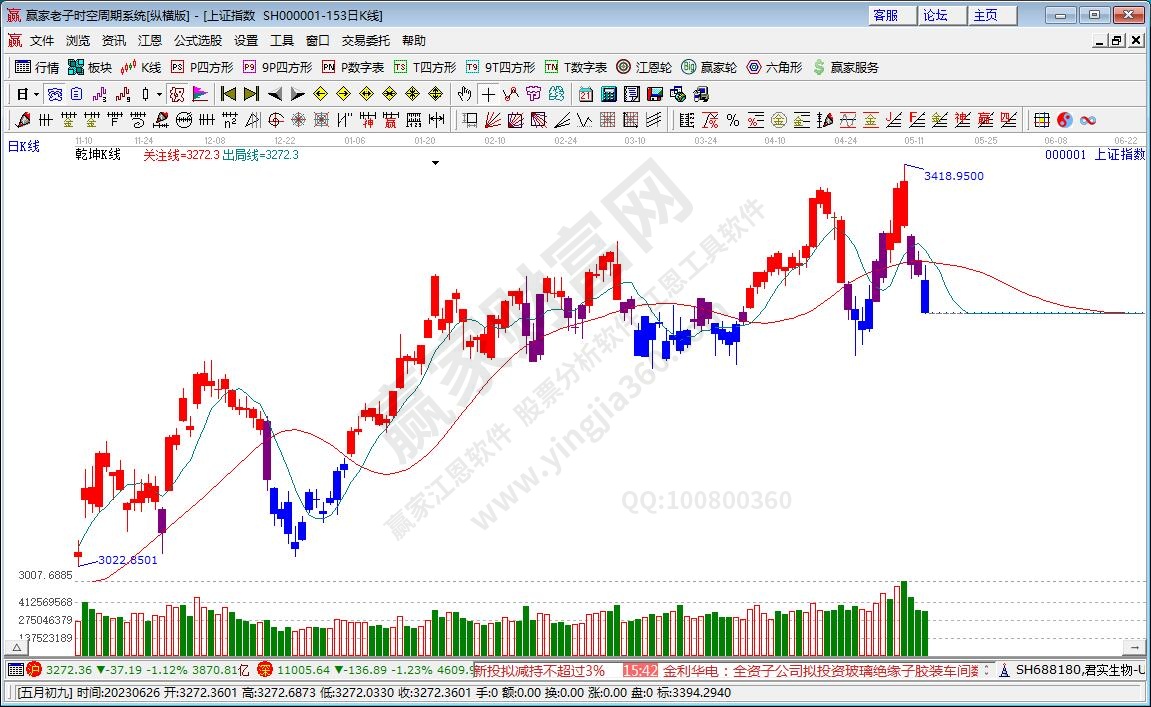1151x707 pixels.
Task: Open the candlestick style dropdown arrow
Action: click(160, 94)
